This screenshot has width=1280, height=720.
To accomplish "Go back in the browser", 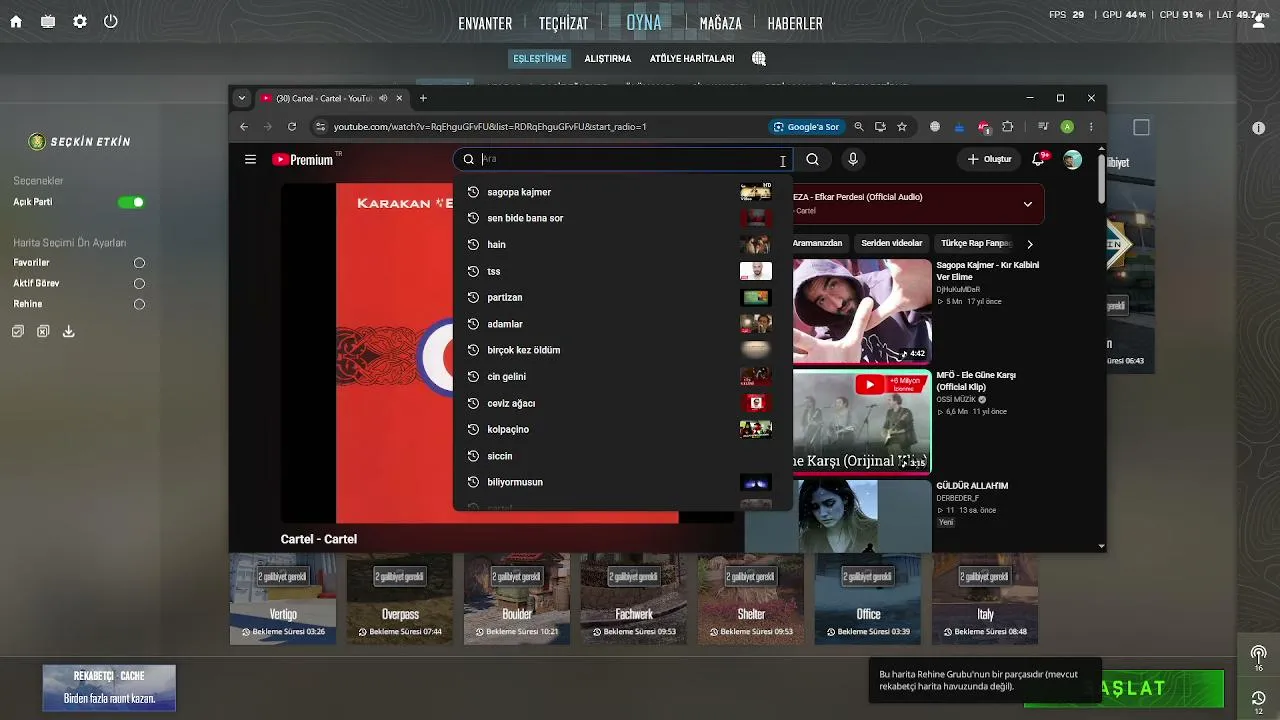I will pos(244,127).
